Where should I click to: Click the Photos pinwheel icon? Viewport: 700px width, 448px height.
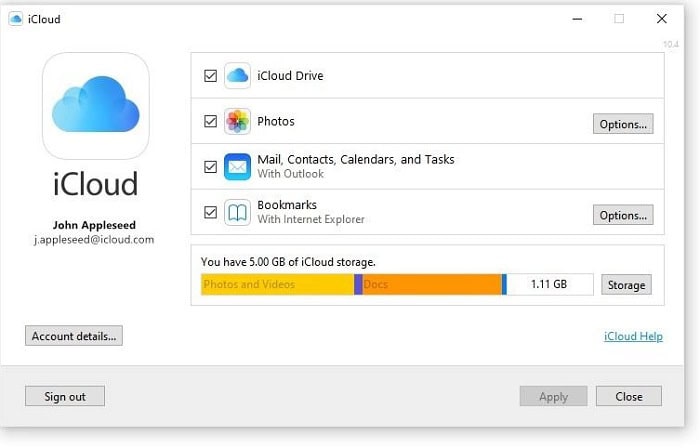tap(237, 121)
